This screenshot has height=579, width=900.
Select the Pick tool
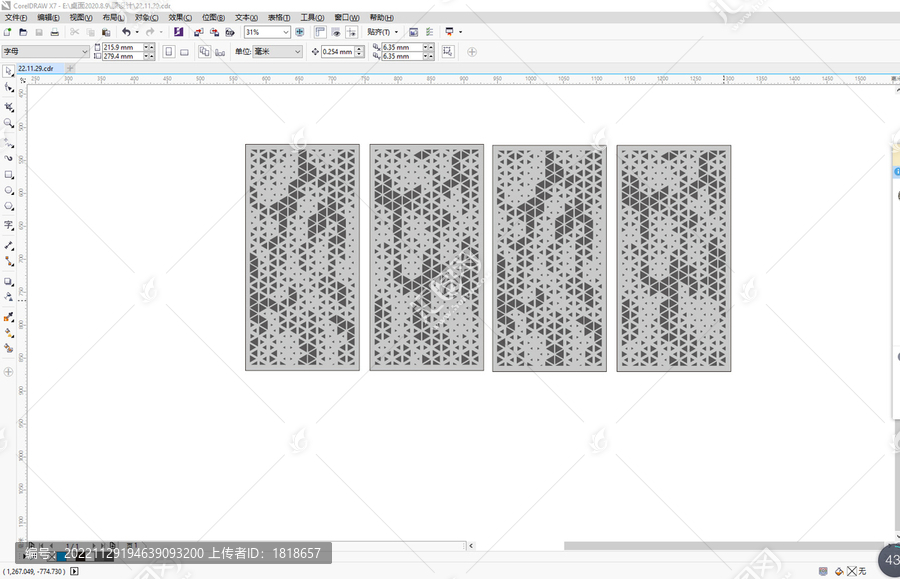(8, 71)
